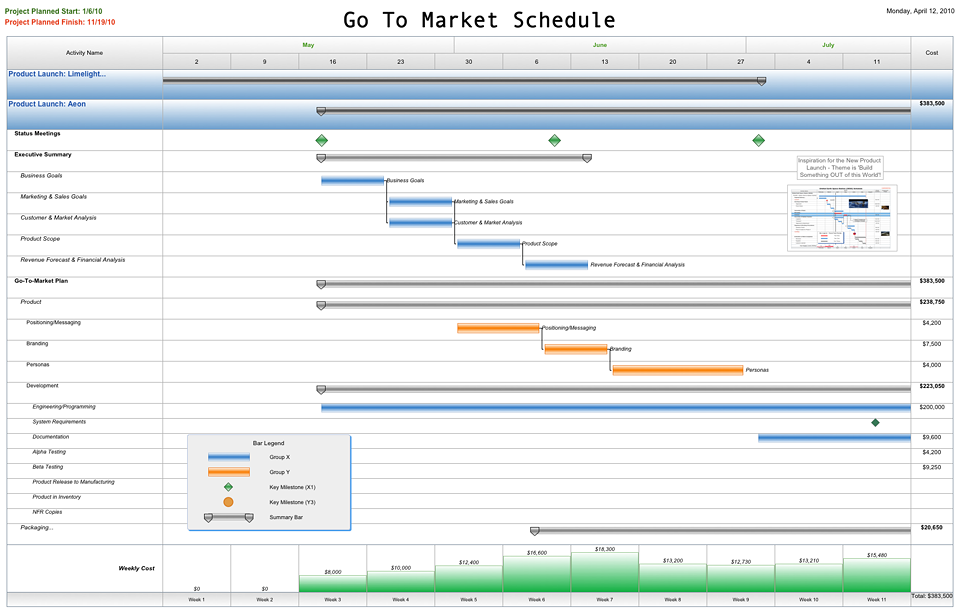Image resolution: width=960 pixels, height=613 pixels.
Task: Click the Key Milestone (Y3) orange circle
Action: click(x=228, y=502)
